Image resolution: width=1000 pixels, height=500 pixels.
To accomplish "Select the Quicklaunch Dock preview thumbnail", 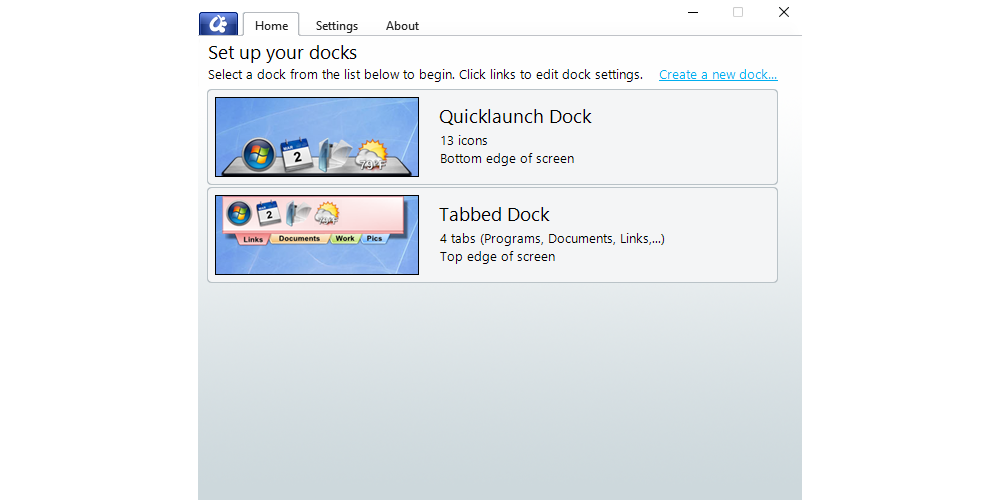I will [317, 137].
